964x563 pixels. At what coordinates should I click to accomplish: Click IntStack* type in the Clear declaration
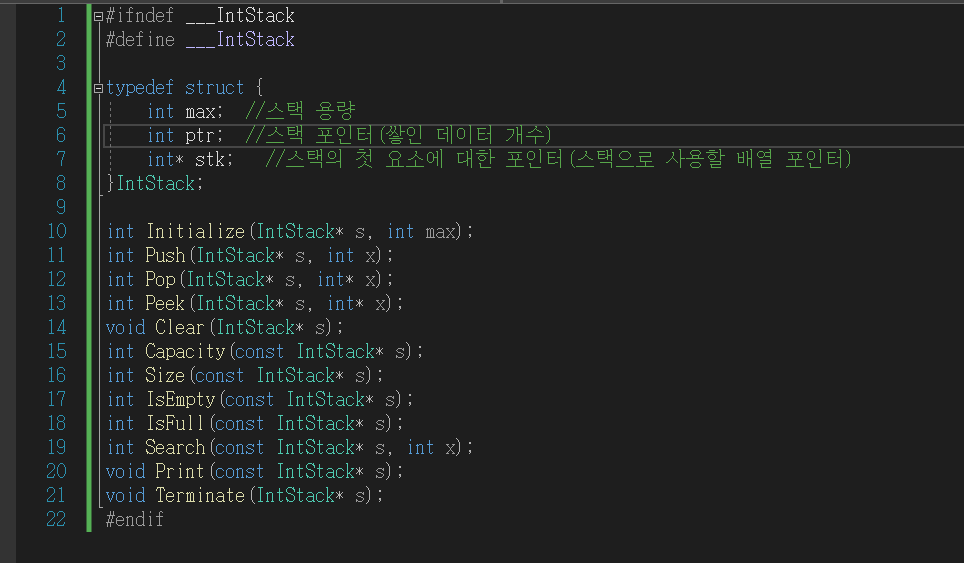point(261,328)
